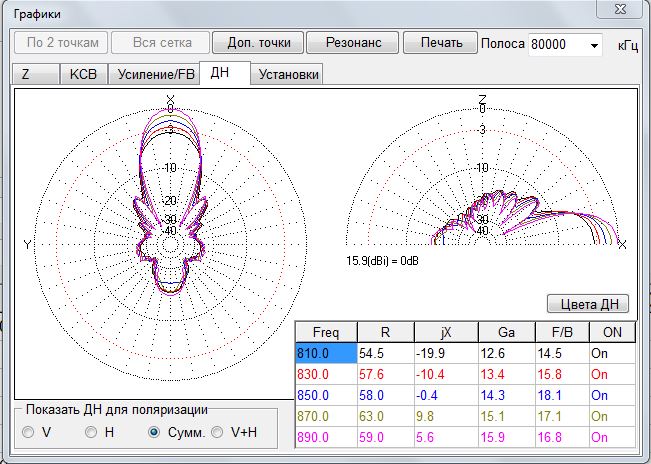
Task: Select the H polarization radio button
Action: click(x=91, y=432)
